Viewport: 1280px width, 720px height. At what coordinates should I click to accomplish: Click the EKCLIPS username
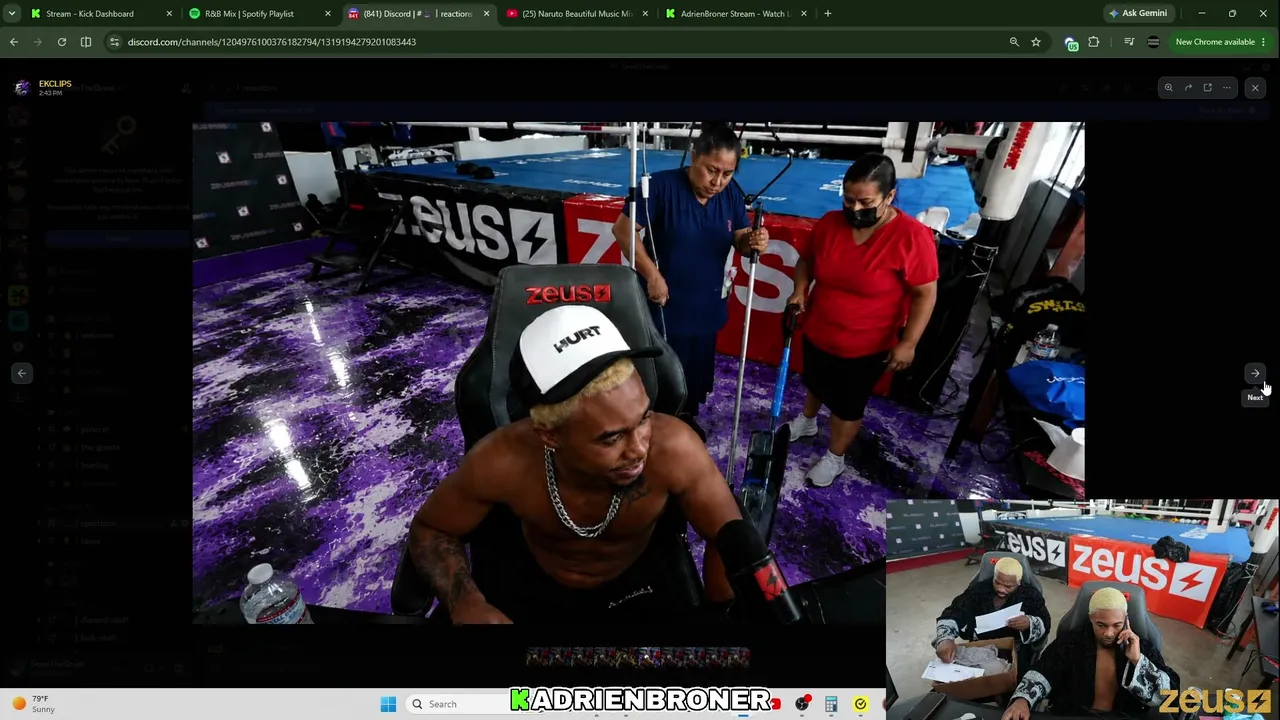pyautogui.click(x=55, y=84)
